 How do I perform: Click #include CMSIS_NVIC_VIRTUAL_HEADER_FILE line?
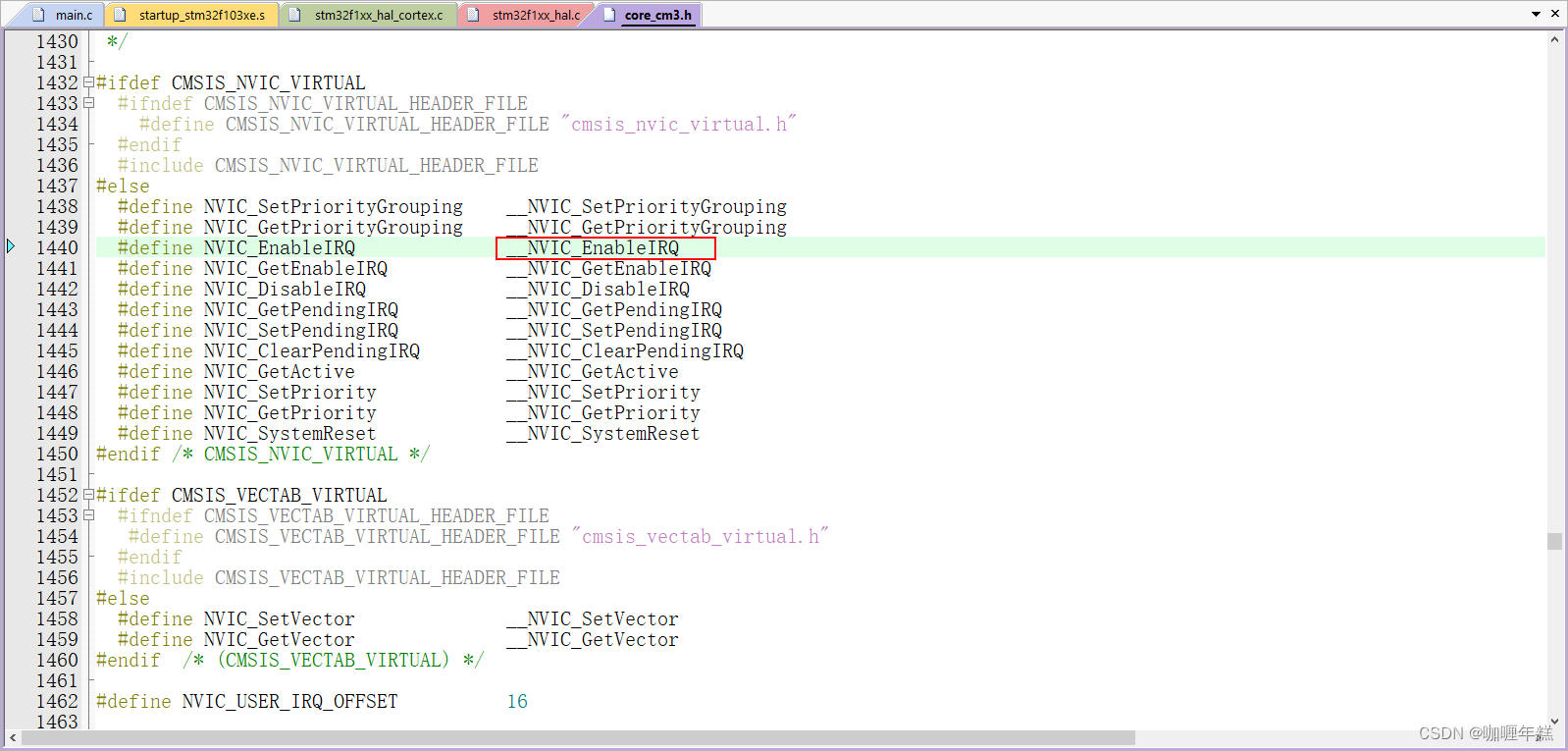click(x=328, y=165)
